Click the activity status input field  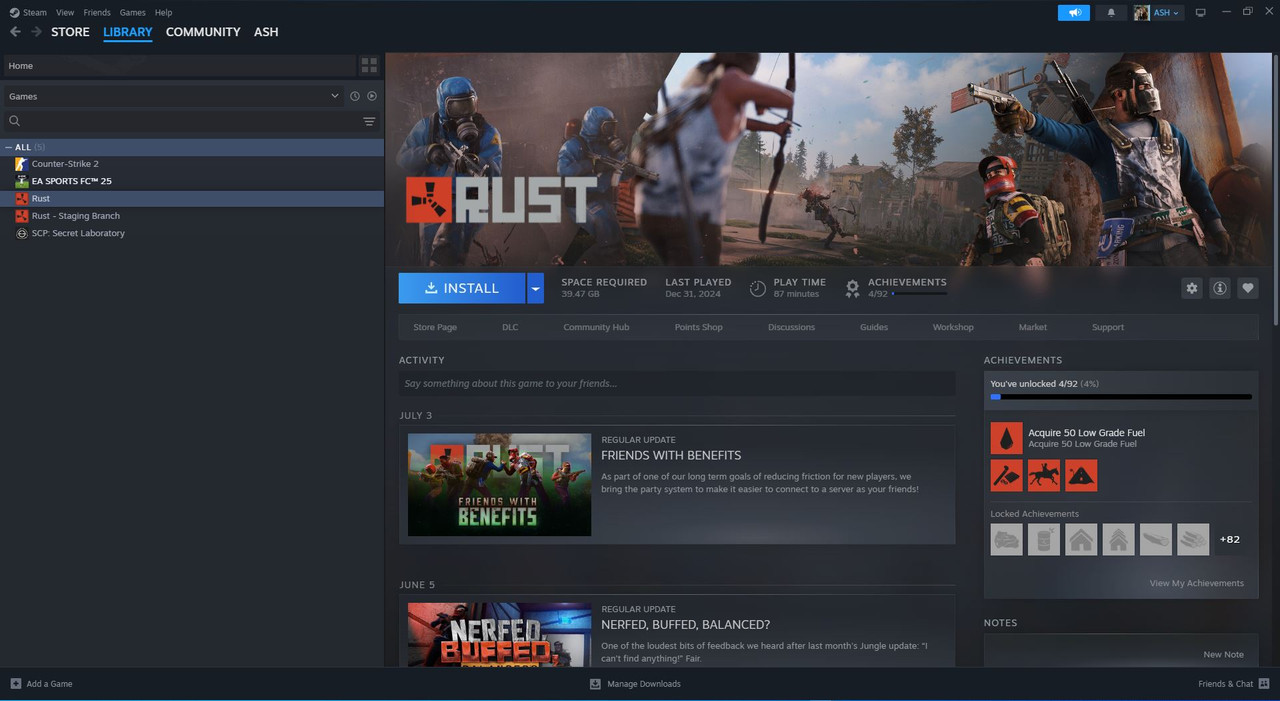pos(677,383)
